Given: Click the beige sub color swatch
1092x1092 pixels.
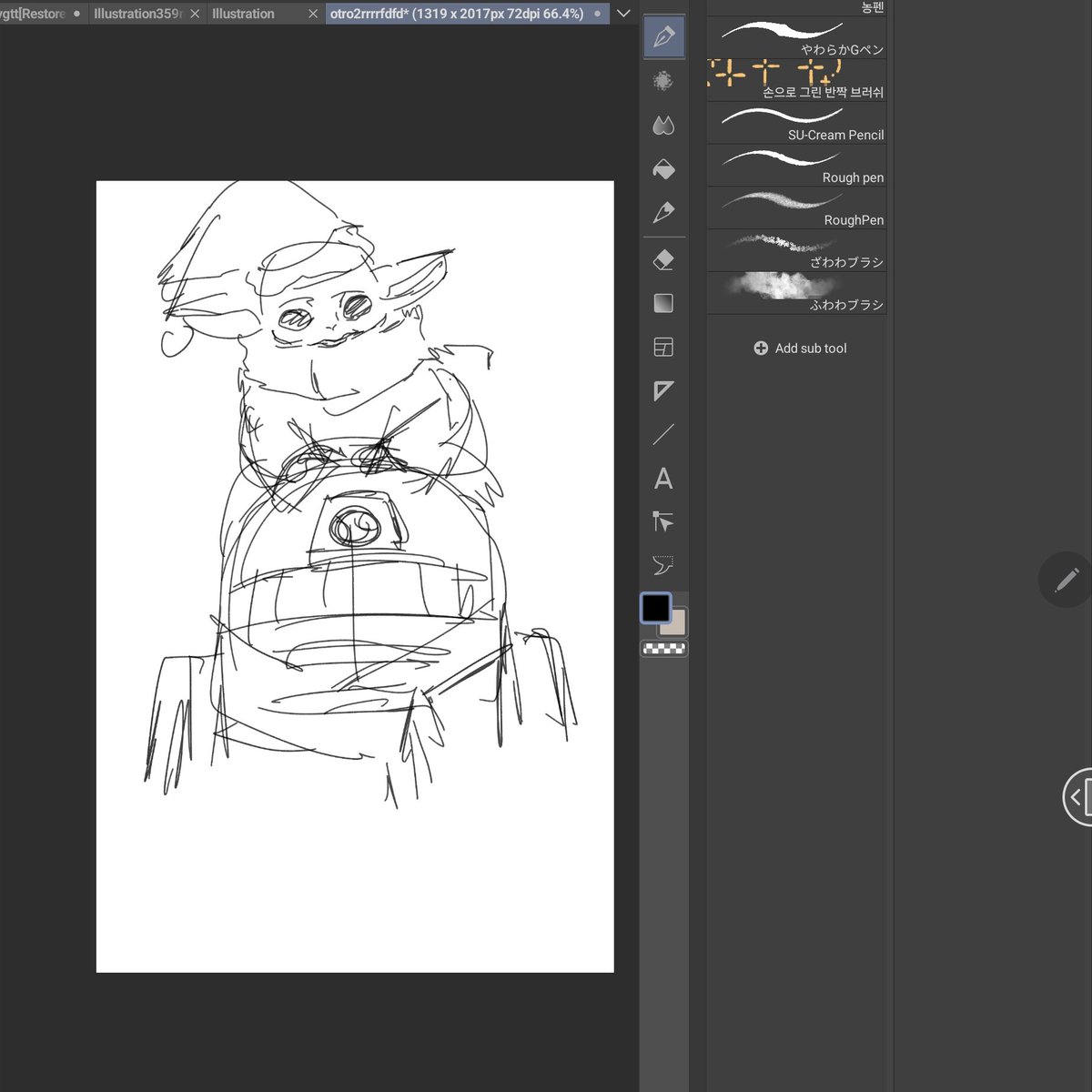Looking at the screenshot, I should tap(676, 624).
